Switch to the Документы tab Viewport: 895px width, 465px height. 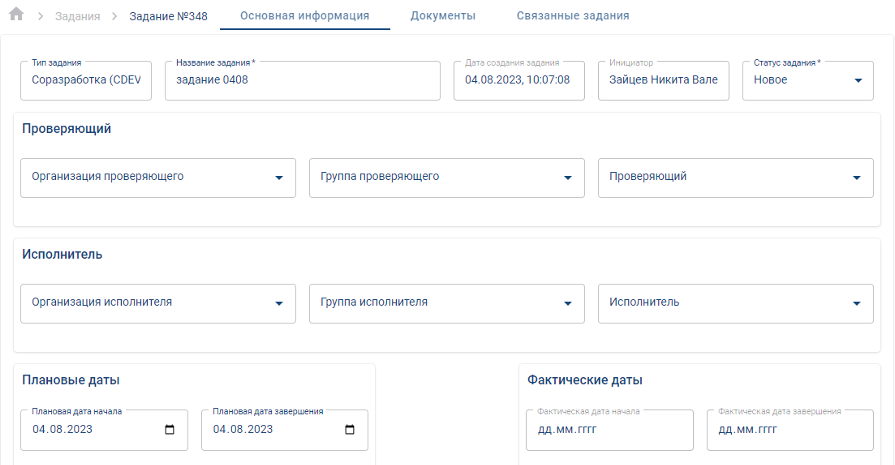click(x=443, y=16)
